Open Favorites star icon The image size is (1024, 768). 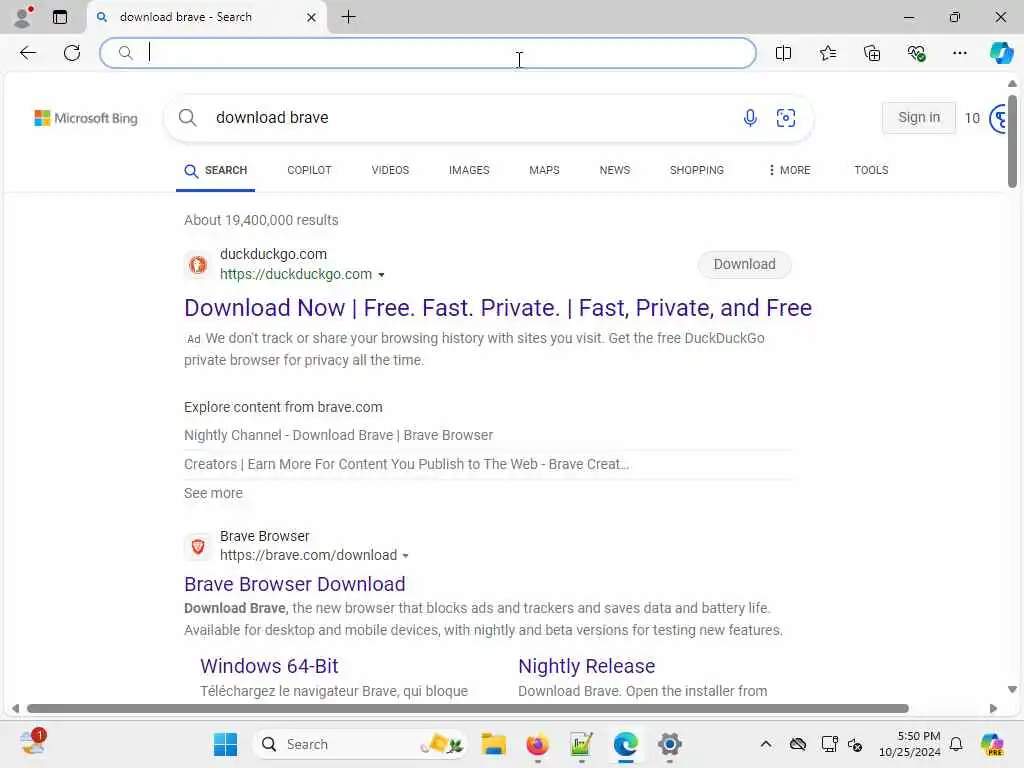[827, 53]
